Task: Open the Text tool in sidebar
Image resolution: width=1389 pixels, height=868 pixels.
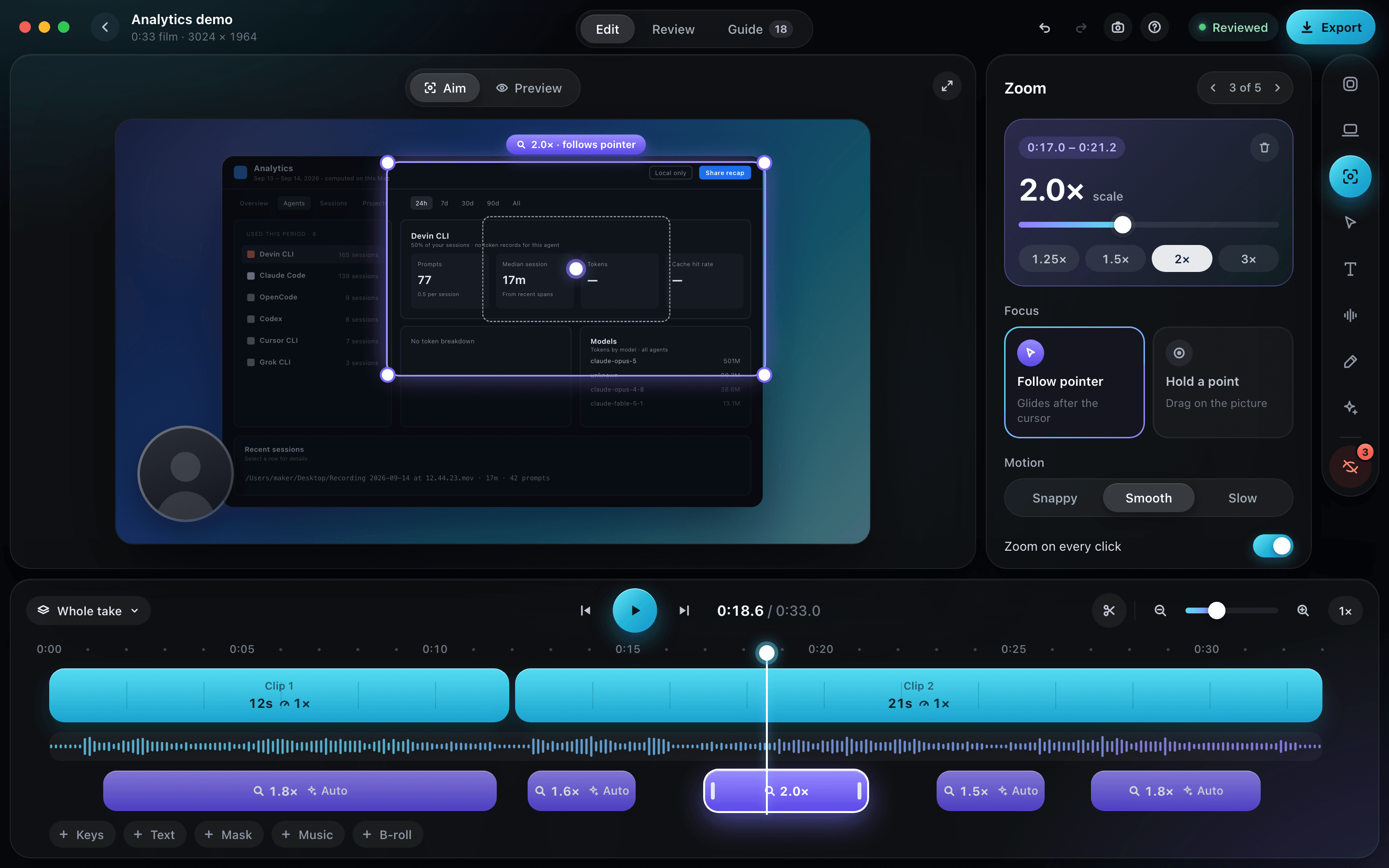Action: coord(1350,269)
